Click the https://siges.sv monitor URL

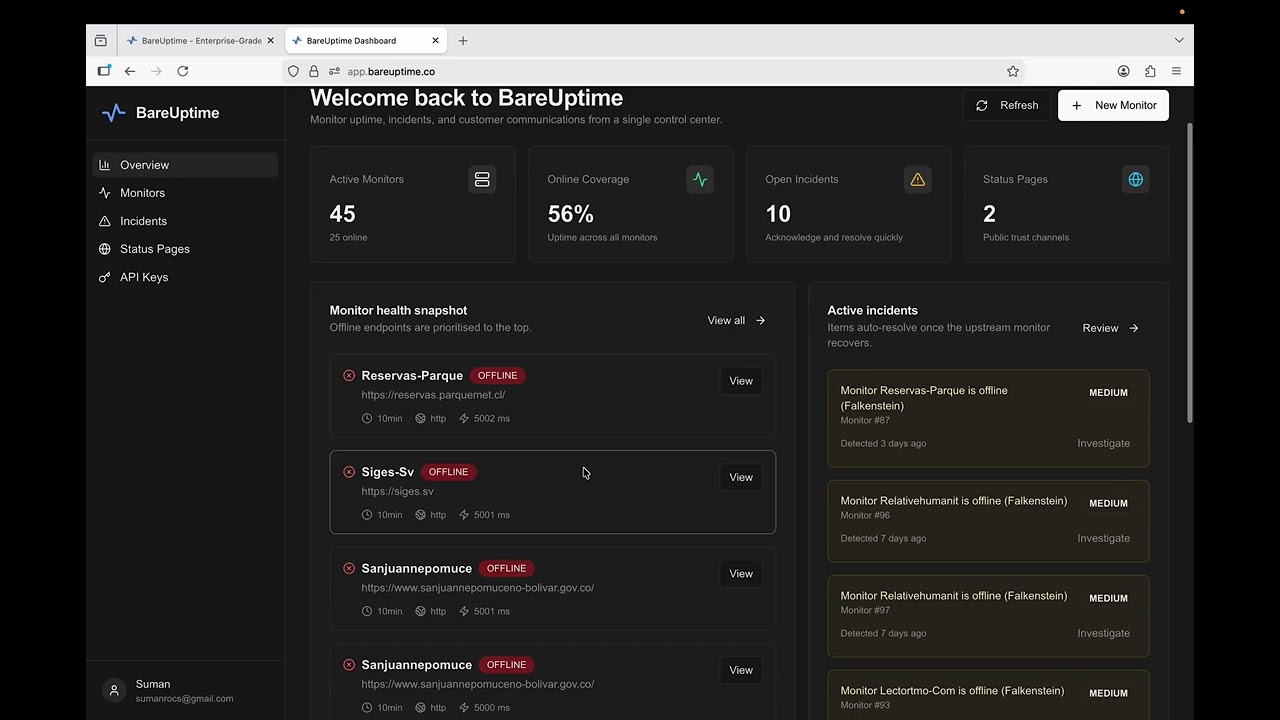(x=398, y=491)
